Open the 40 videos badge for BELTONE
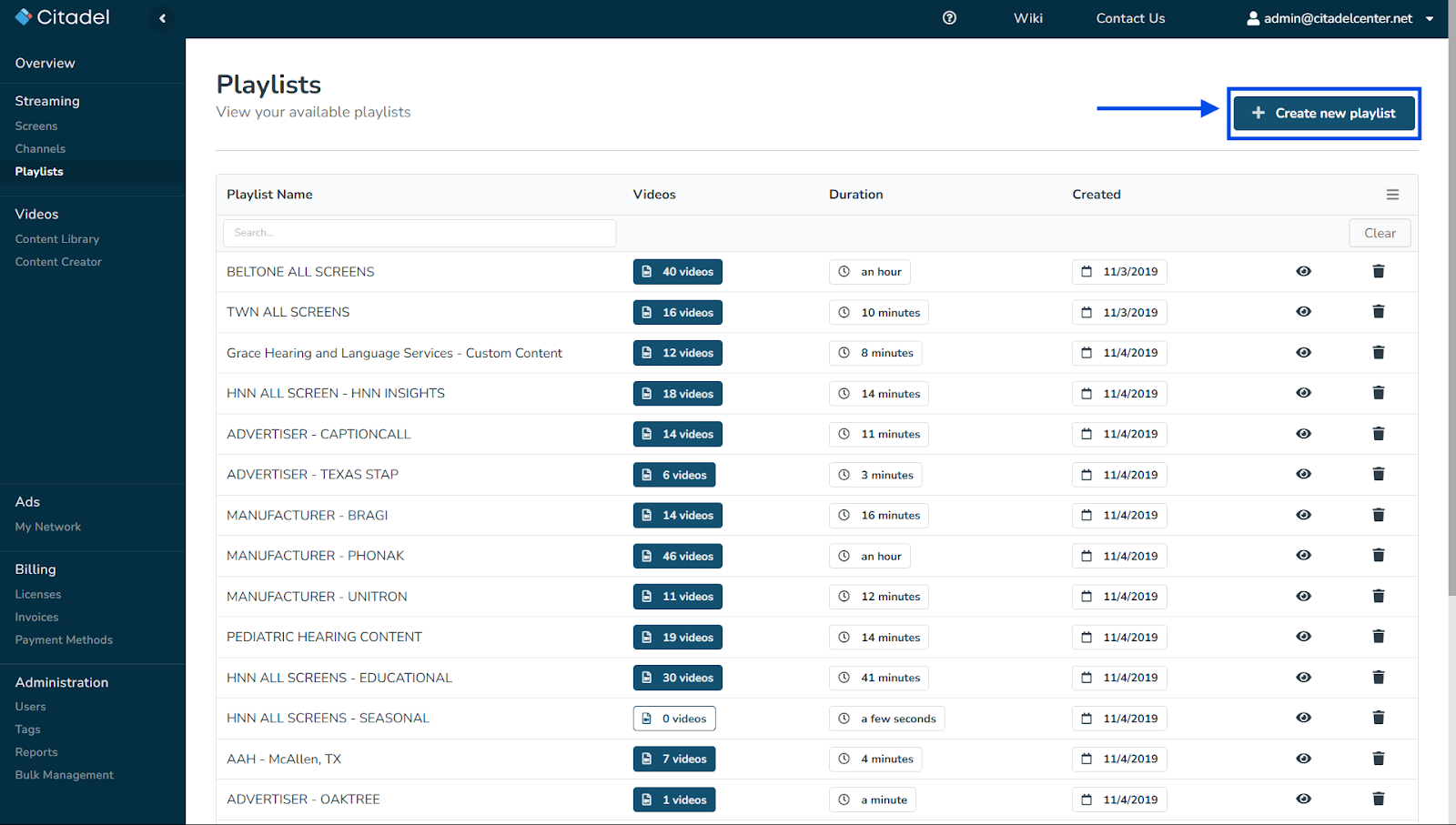The image size is (1456, 825). 678,271
